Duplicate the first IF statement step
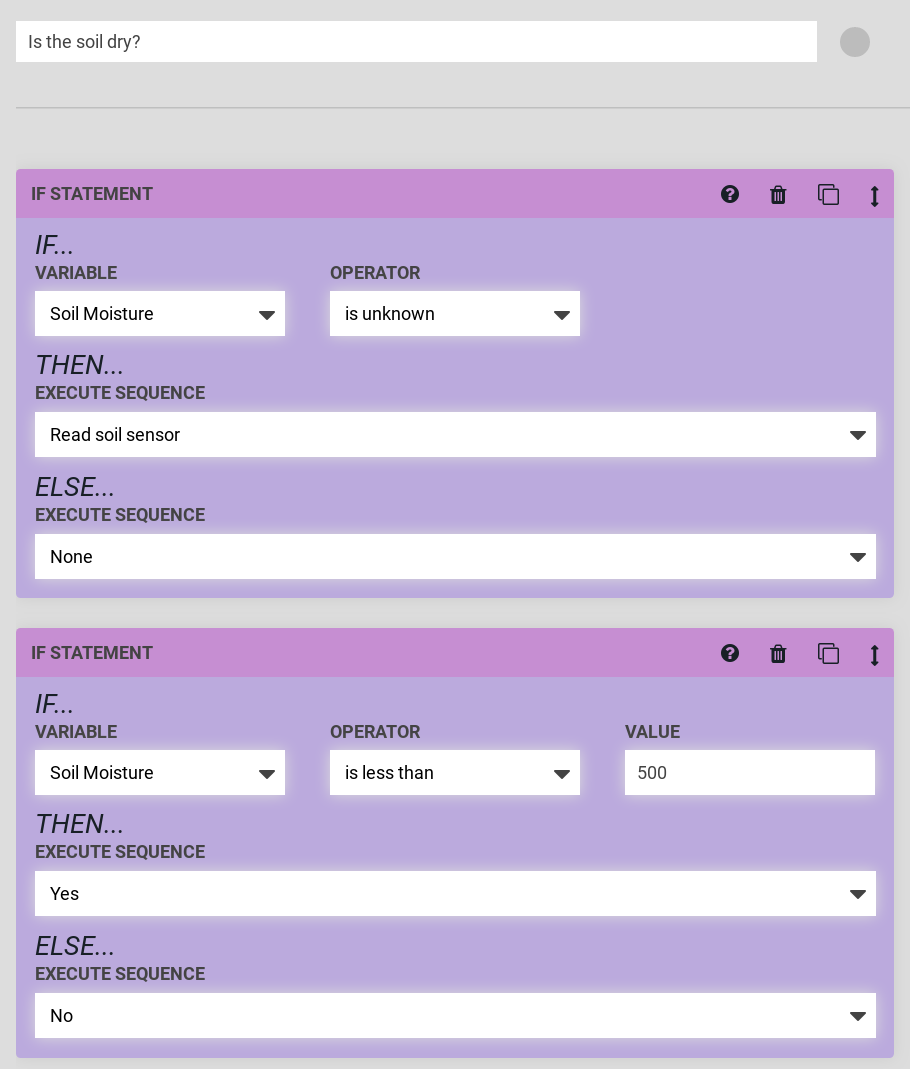Image resolution: width=910 pixels, height=1069 pixels. pos(828,195)
